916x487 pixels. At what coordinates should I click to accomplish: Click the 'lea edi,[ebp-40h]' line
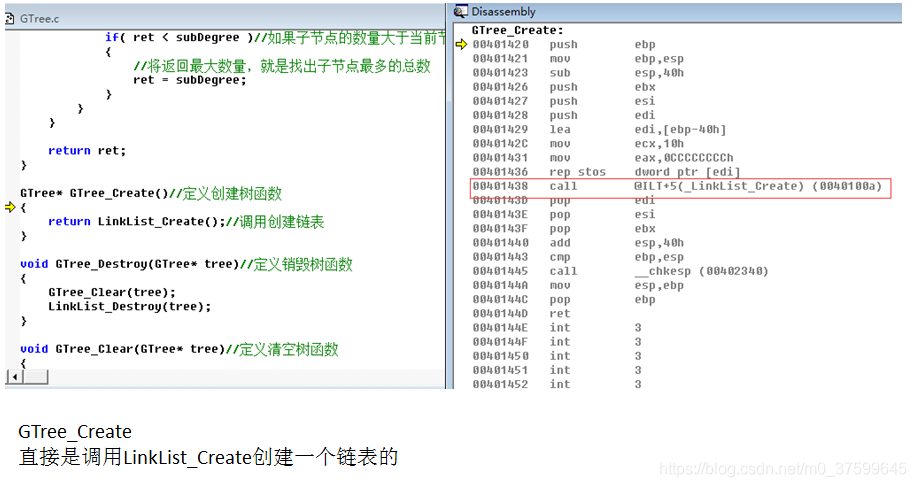599,129
